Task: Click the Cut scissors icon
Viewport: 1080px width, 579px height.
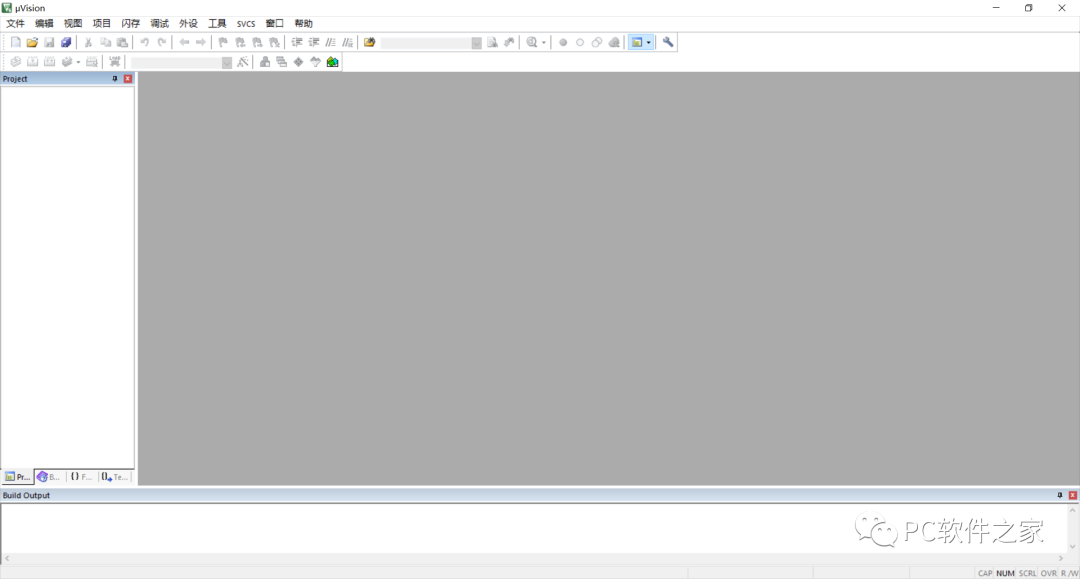Action: click(88, 42)
